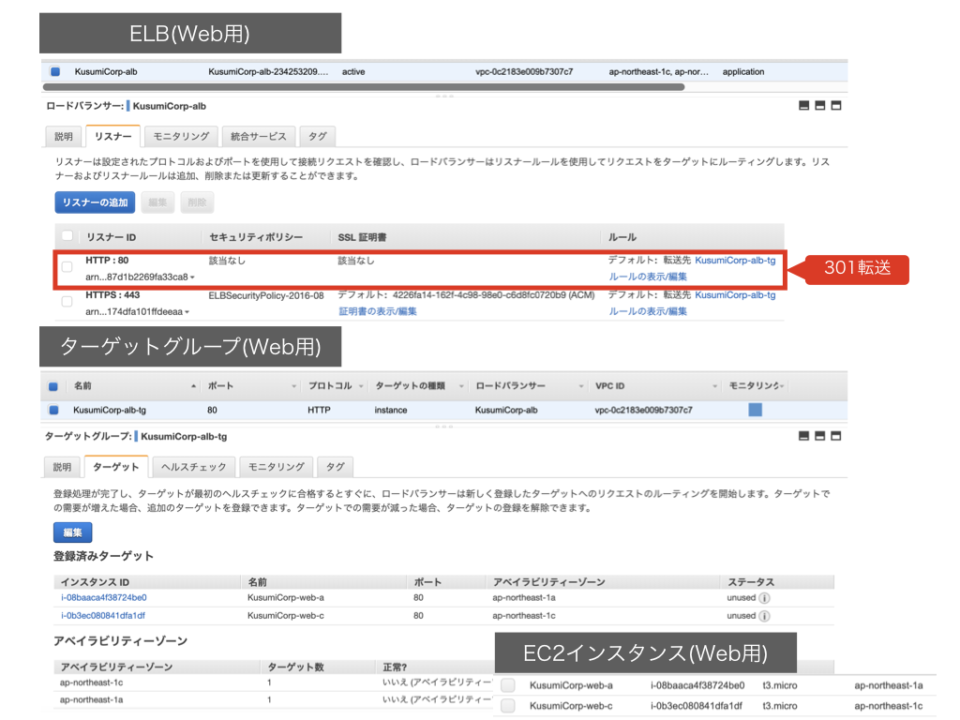Screen dimensions: 960x720
Task: Open the ルールの表示/編集 link for HTTP : 80
Action: point(648,276)
